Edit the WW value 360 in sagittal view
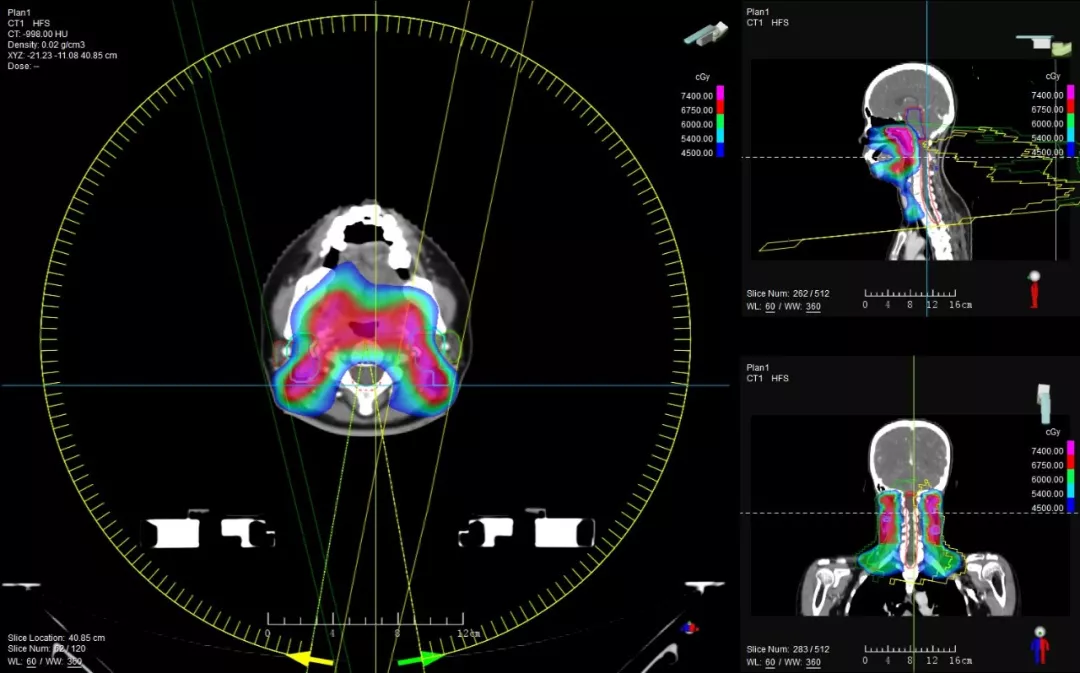This screenshot has height=673, width=1080. pos(813,306)
